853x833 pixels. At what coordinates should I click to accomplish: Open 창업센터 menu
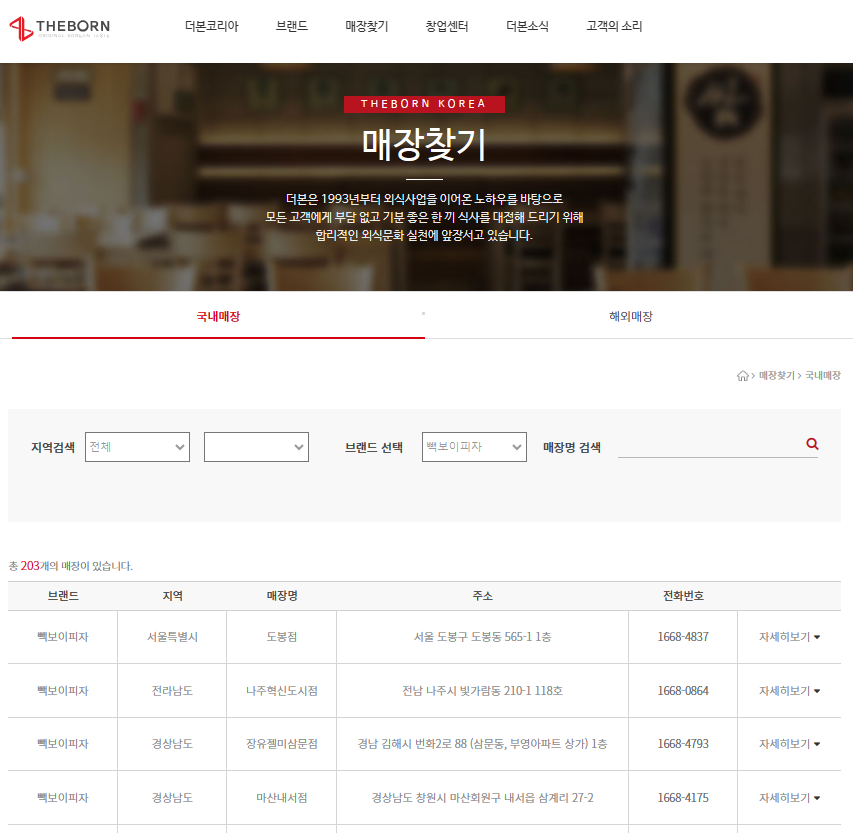(x=447, y=26)
